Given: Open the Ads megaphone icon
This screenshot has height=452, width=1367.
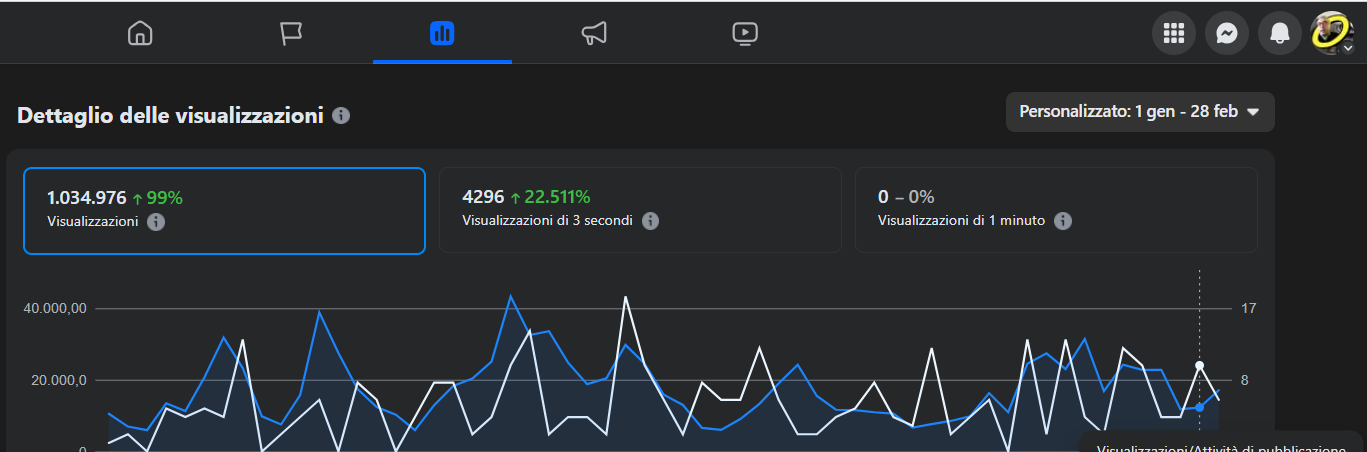Looking at the screenshot, I should tap(594, 34).
